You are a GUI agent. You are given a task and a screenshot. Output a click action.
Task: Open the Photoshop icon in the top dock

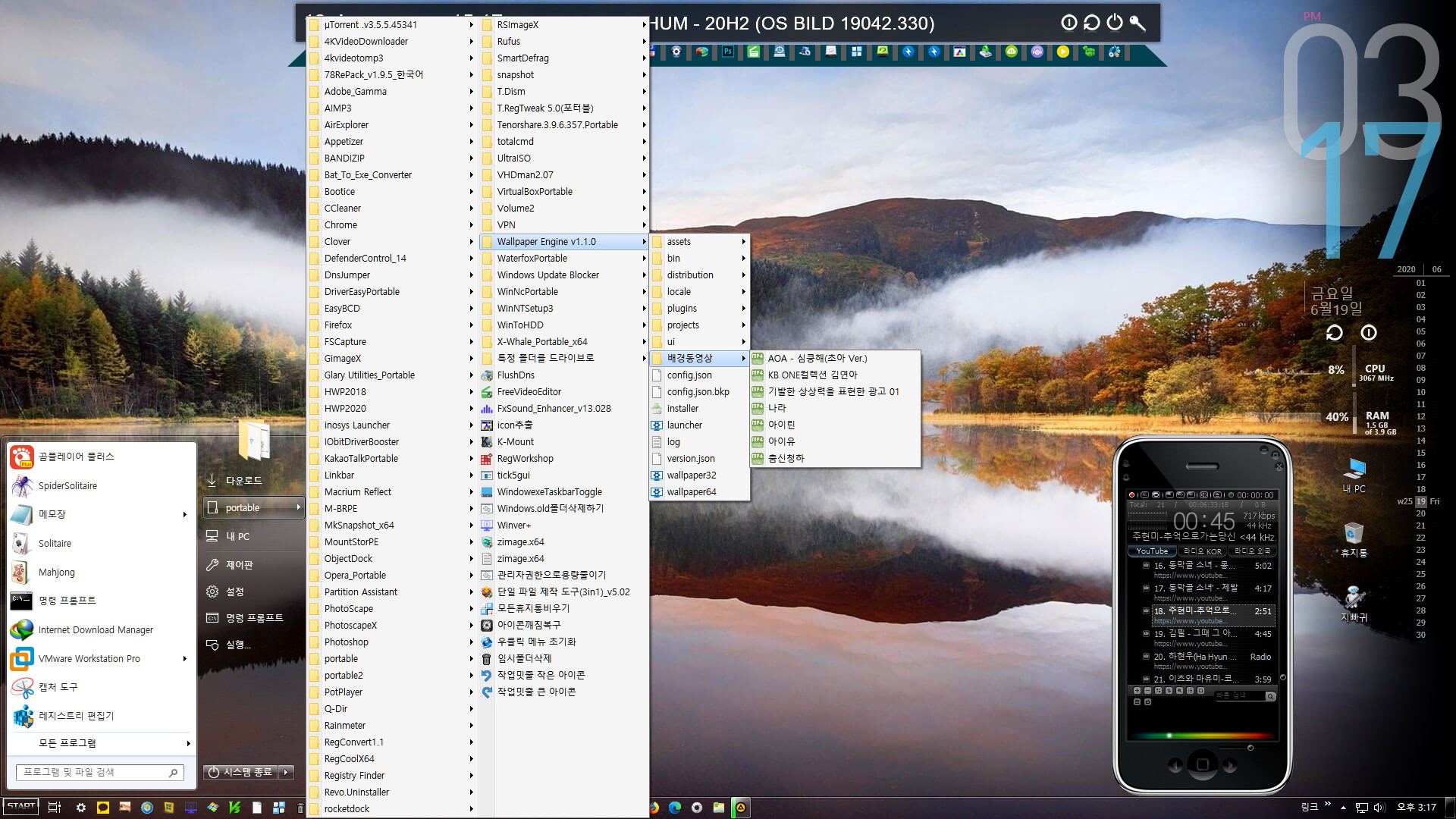click(x=727, y=52)
